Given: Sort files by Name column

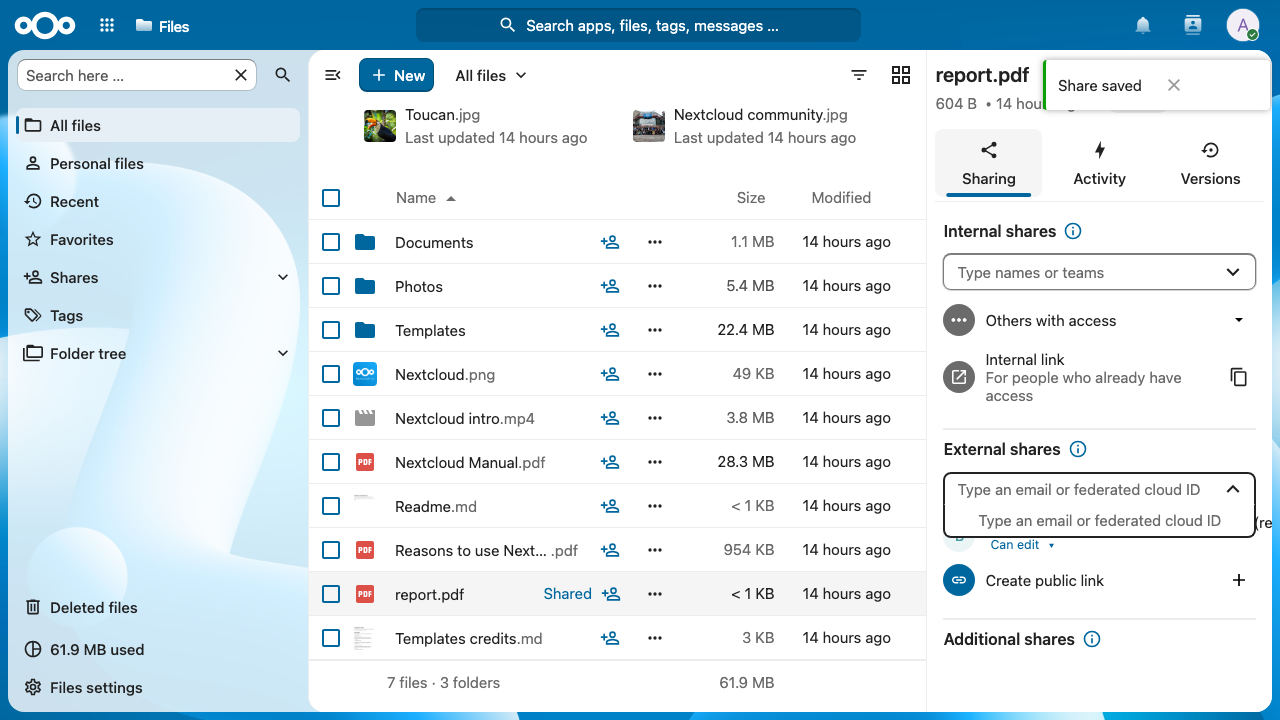Looking at the screenshot, I should tap(425, 198).
